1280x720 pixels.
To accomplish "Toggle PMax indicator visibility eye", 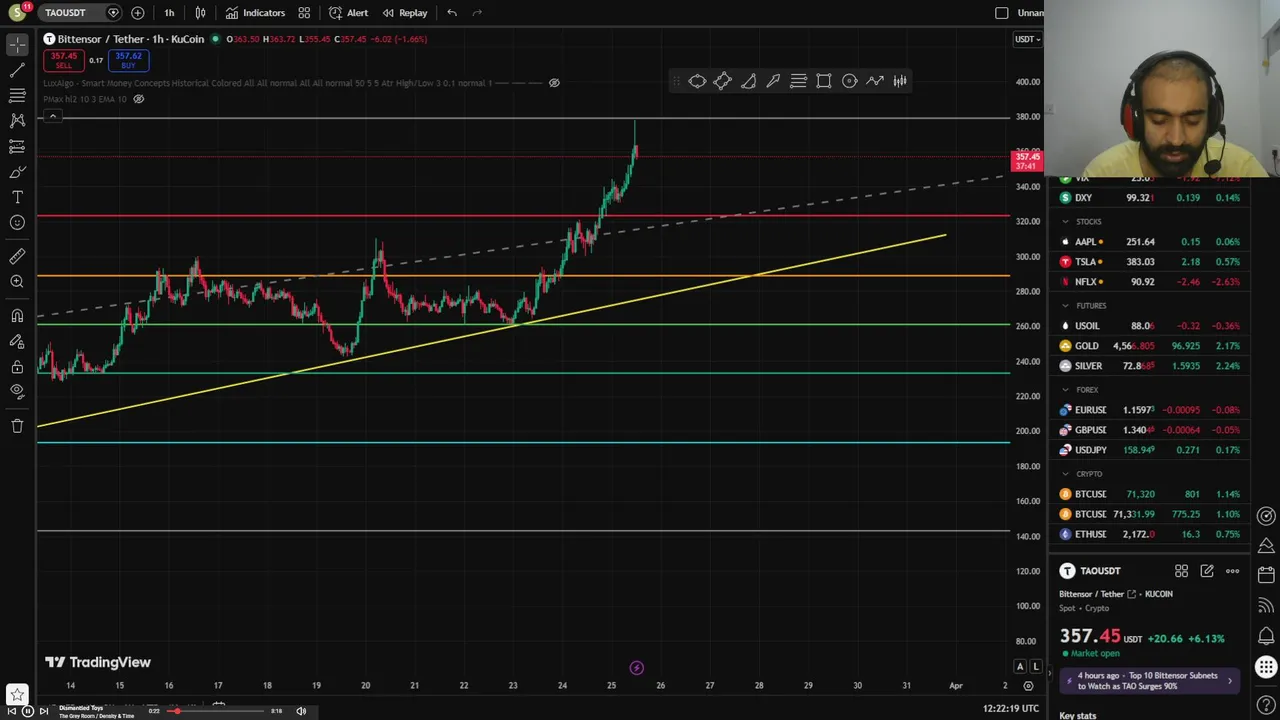I will pos(139,99).
